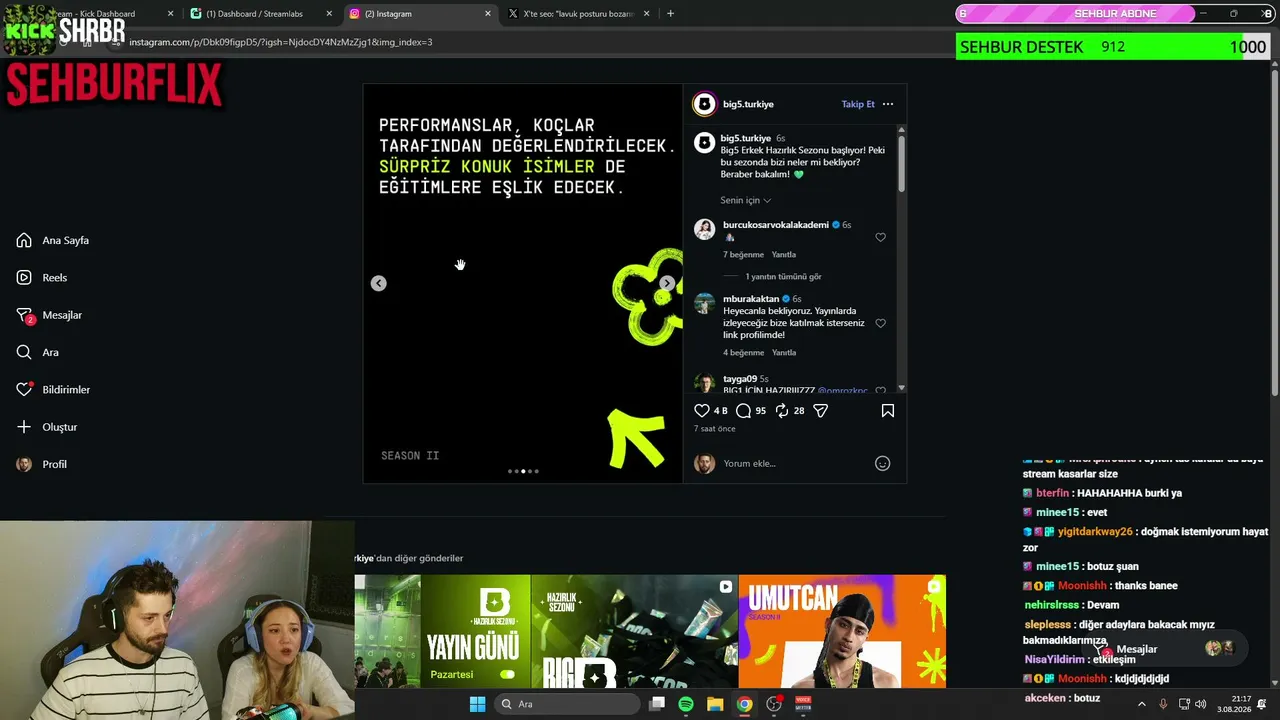Open volume control in system tray
The image size is (1280, 720).
(x=1200, y=704)
